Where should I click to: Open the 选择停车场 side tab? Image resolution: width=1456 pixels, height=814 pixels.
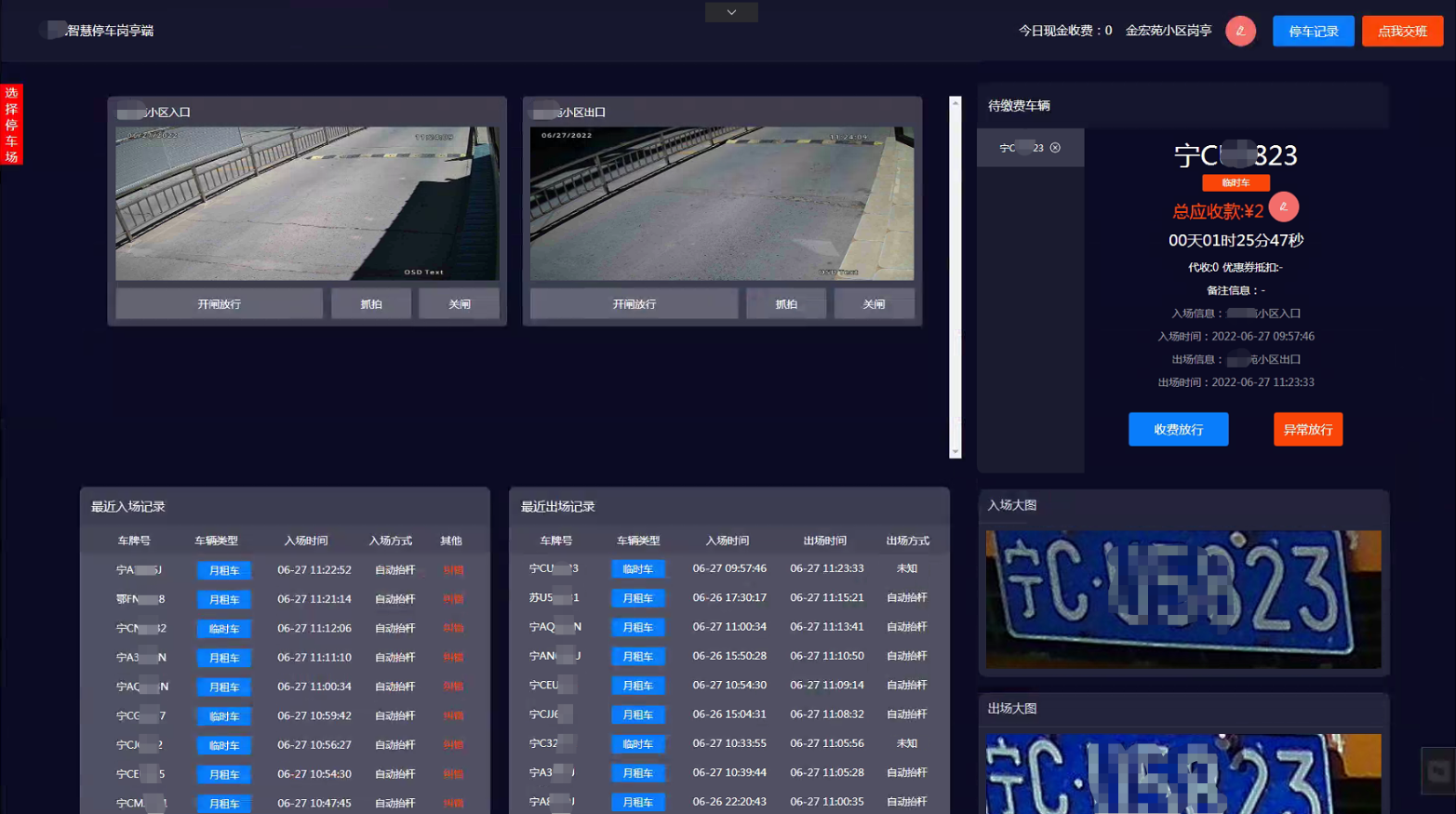coord(11,125)
